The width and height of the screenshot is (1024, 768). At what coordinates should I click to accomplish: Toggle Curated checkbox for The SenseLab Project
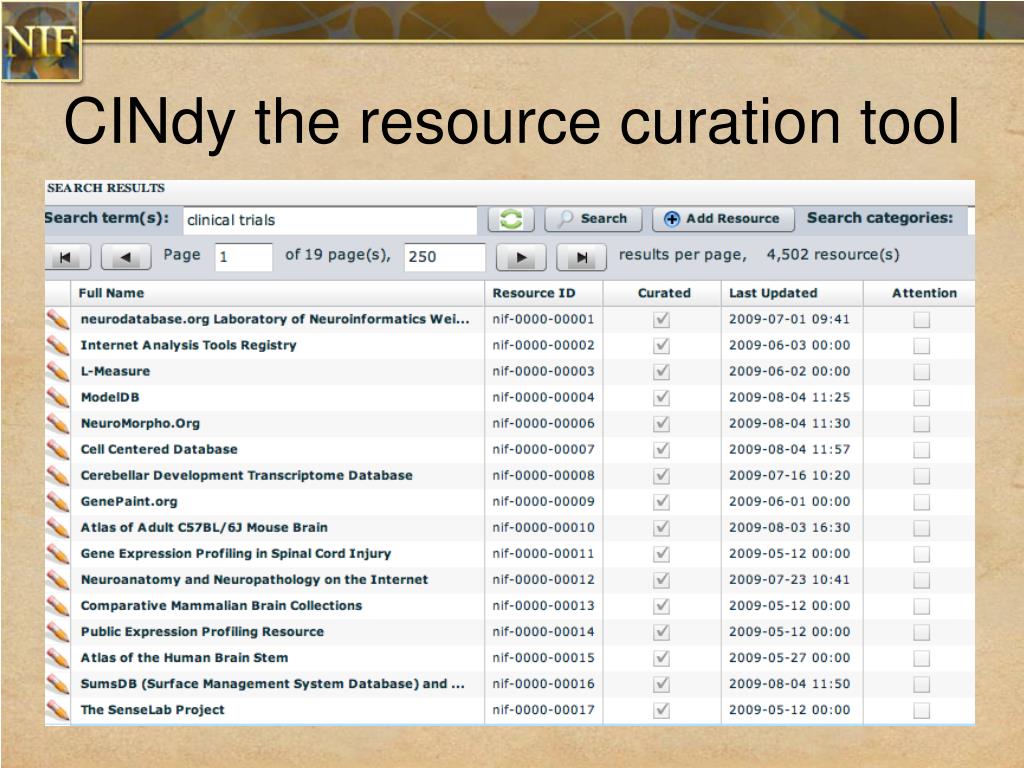pos(662,710)
